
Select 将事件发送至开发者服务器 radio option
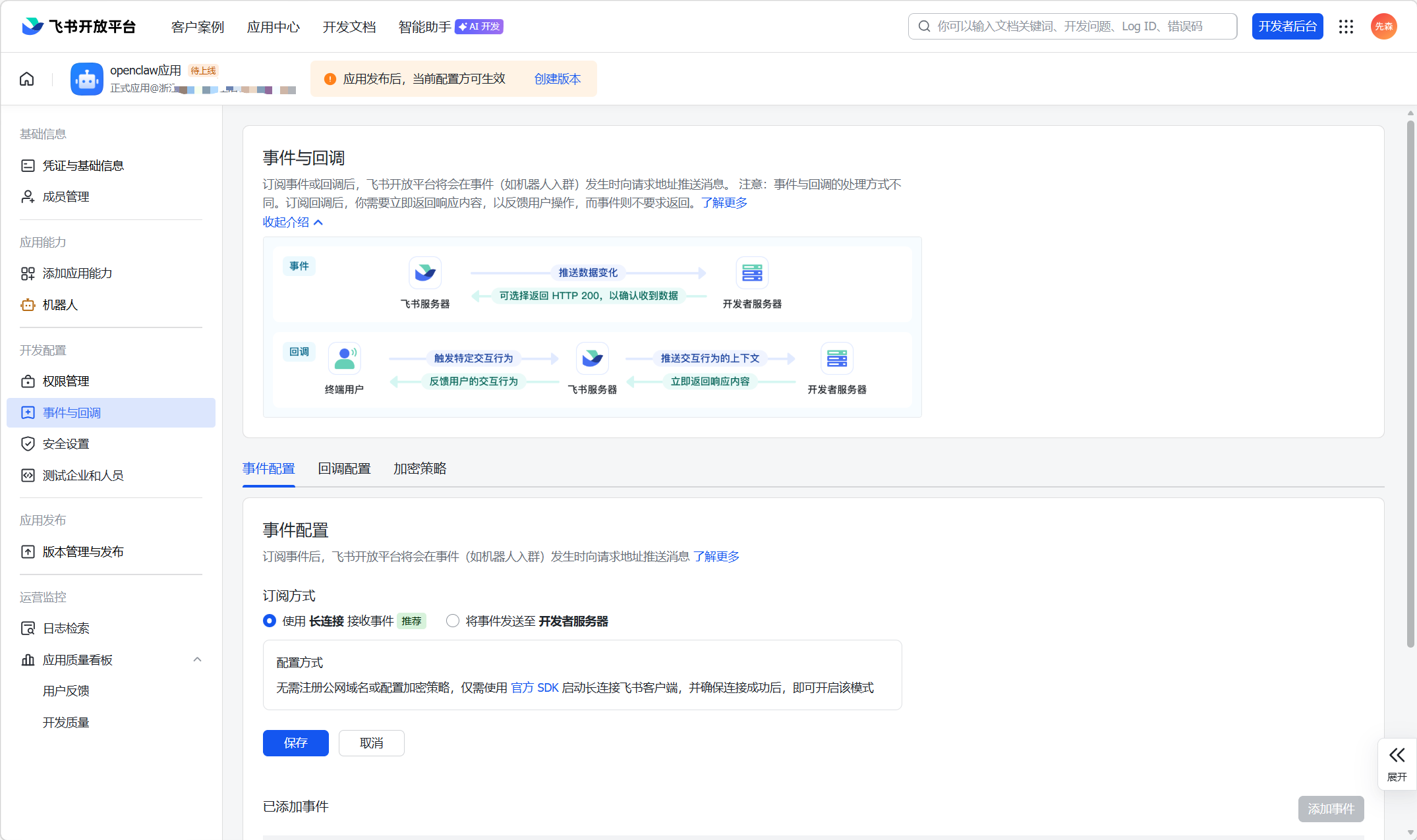pyautogui.click(x=453, y=621)
